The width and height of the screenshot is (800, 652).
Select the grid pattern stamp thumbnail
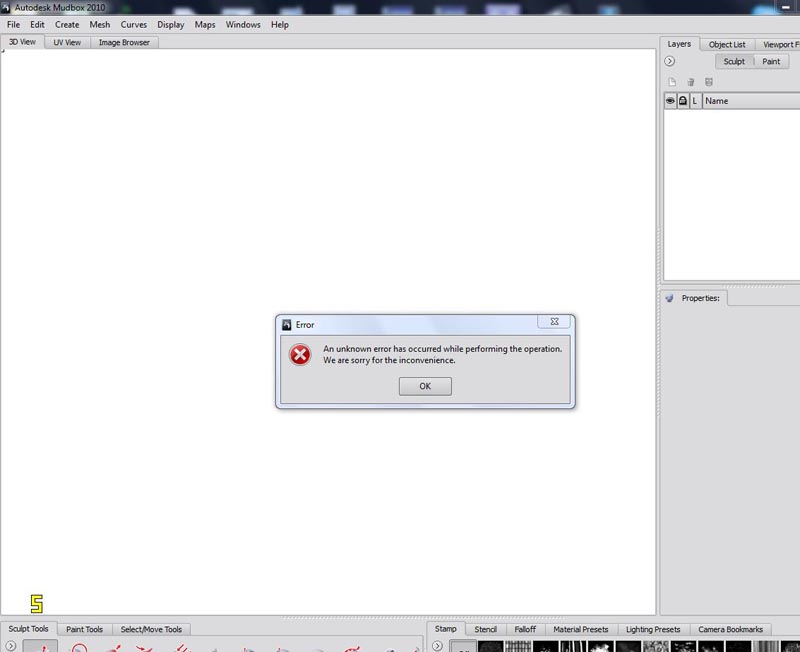pos(518,646)
